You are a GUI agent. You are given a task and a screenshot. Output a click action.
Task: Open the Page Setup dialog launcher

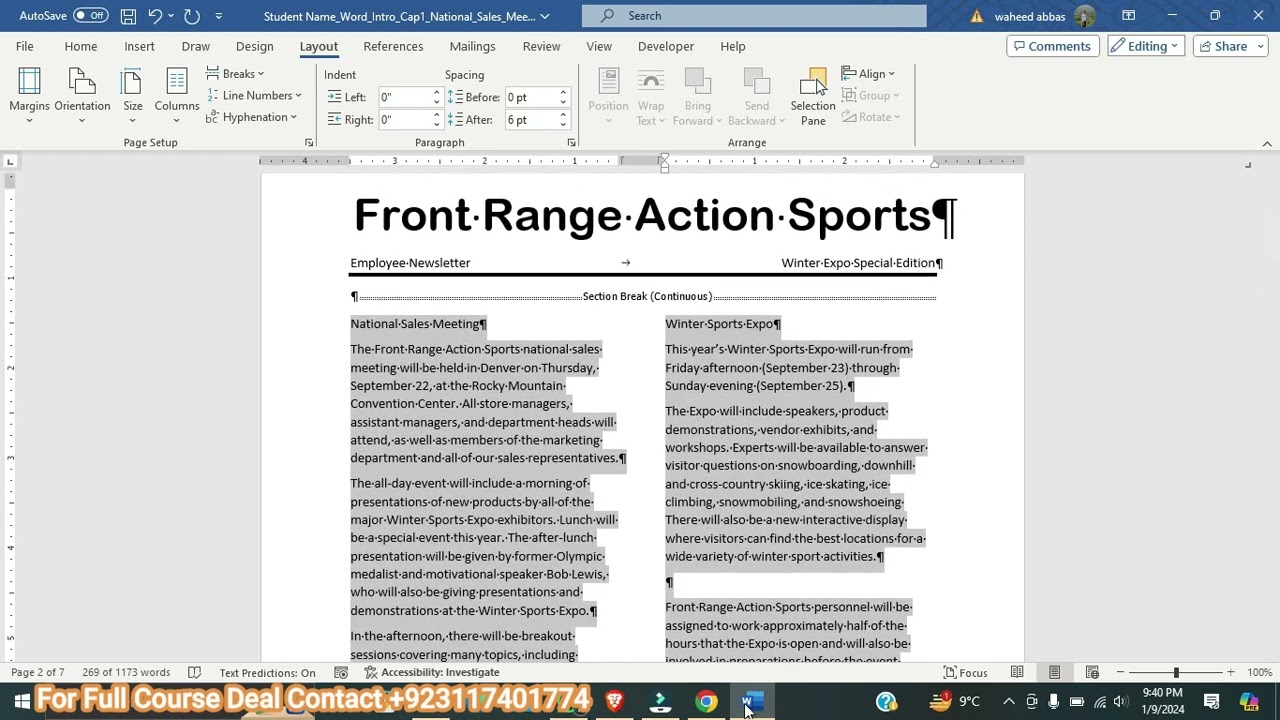point(309,143)
